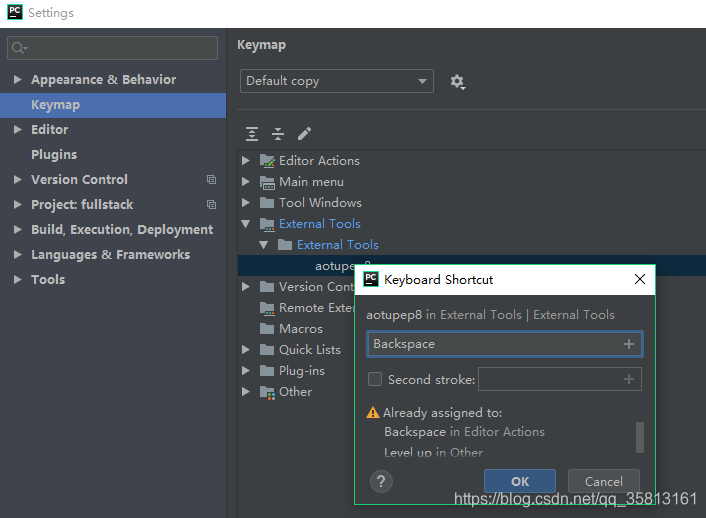Expand the Tools settings section
Screen dimensions: 706x518
18,280
